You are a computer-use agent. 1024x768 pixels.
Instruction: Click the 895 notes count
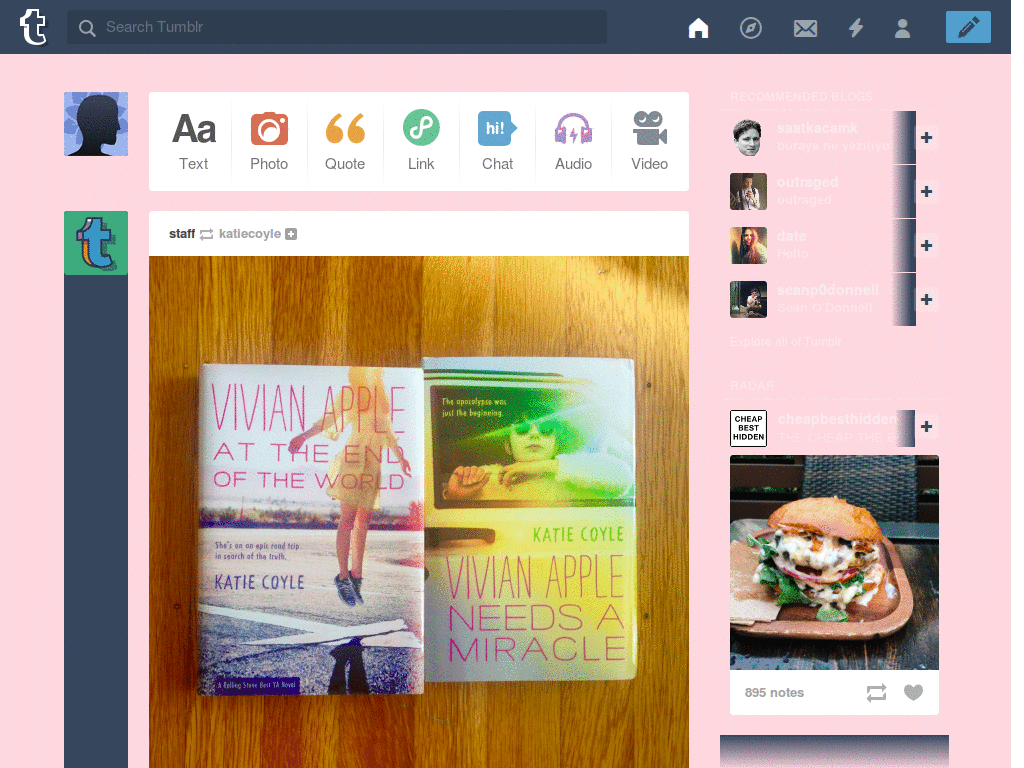(774, 693)
